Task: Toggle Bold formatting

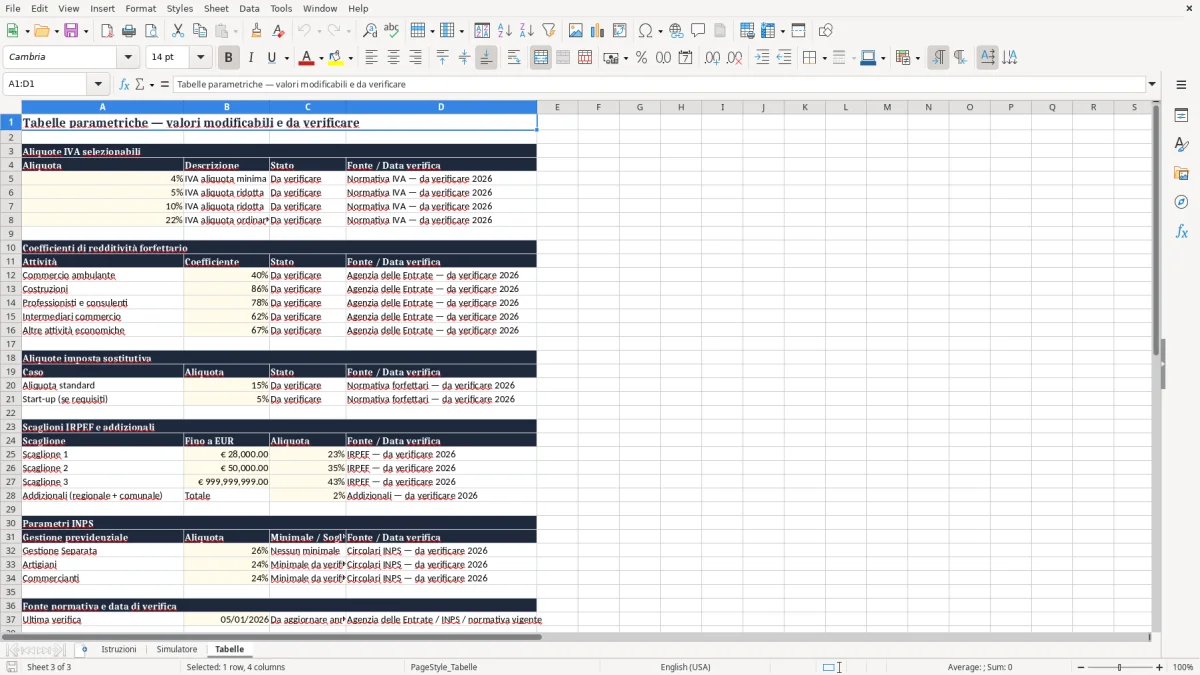Action: click(228, 58)
